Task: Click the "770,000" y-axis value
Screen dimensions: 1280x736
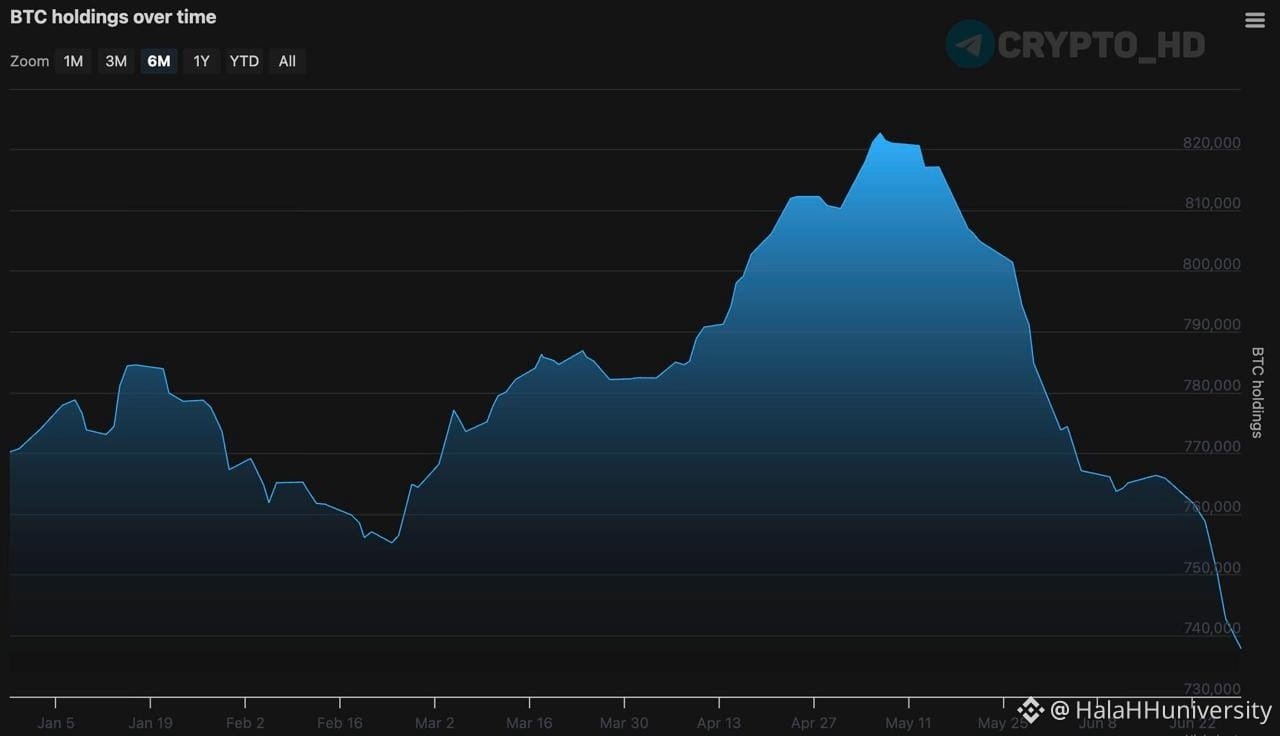Action: coord(1212,446)
